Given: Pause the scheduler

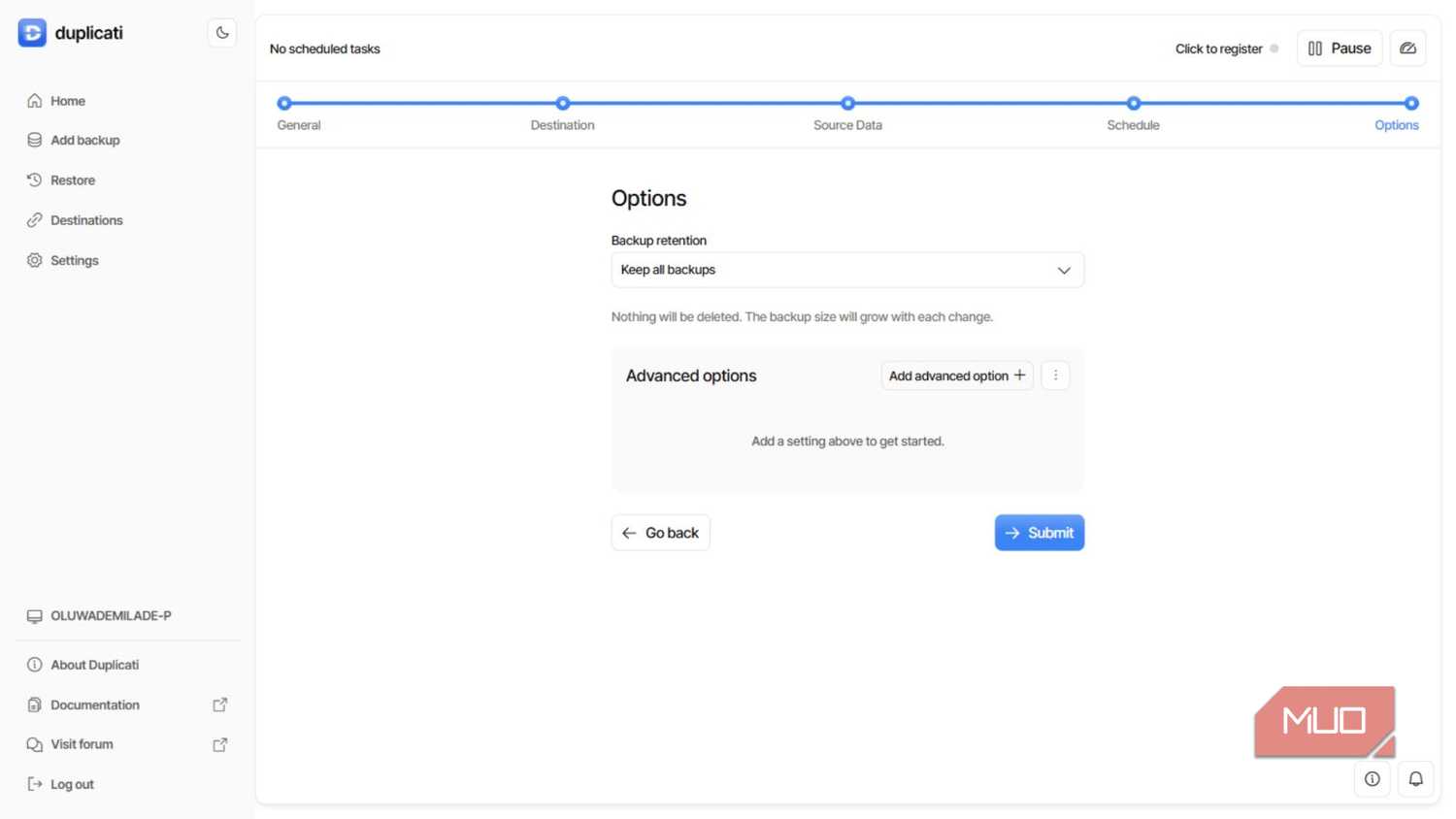Looking at the screenshot, I should point(1340,49).
